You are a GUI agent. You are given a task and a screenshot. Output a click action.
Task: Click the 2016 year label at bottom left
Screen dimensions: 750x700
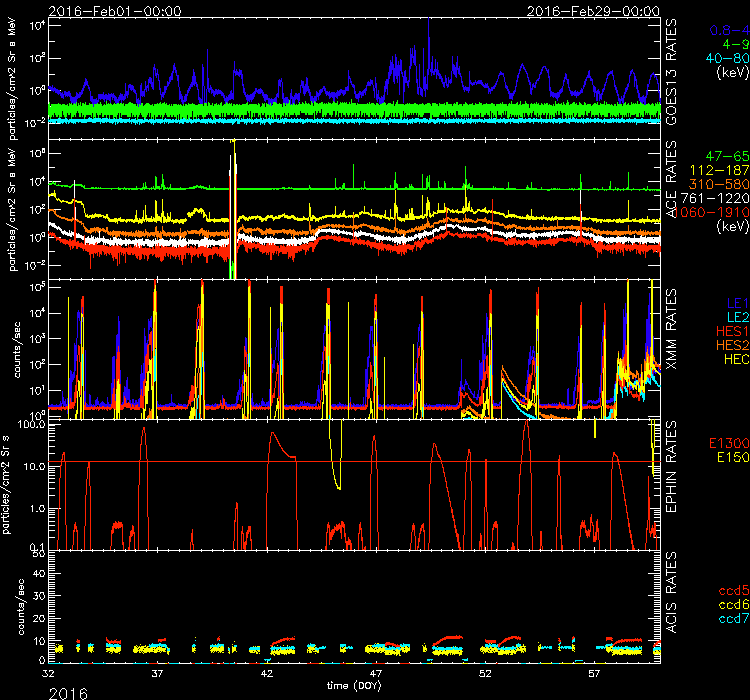67,691
